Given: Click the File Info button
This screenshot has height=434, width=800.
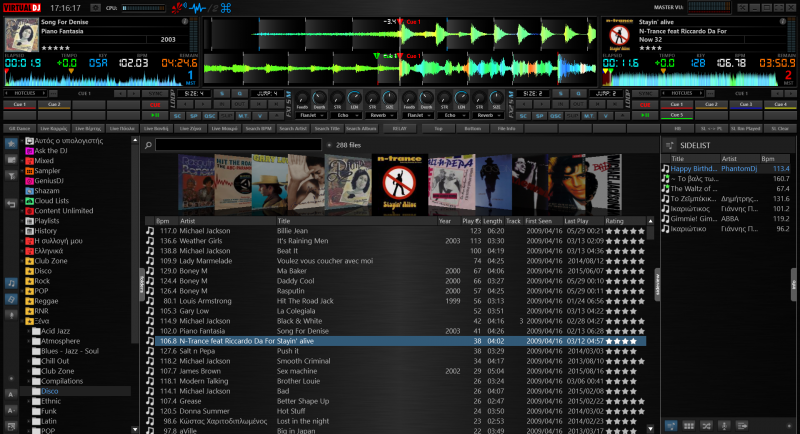Looking at the screenshot, I should coord(506,129).
